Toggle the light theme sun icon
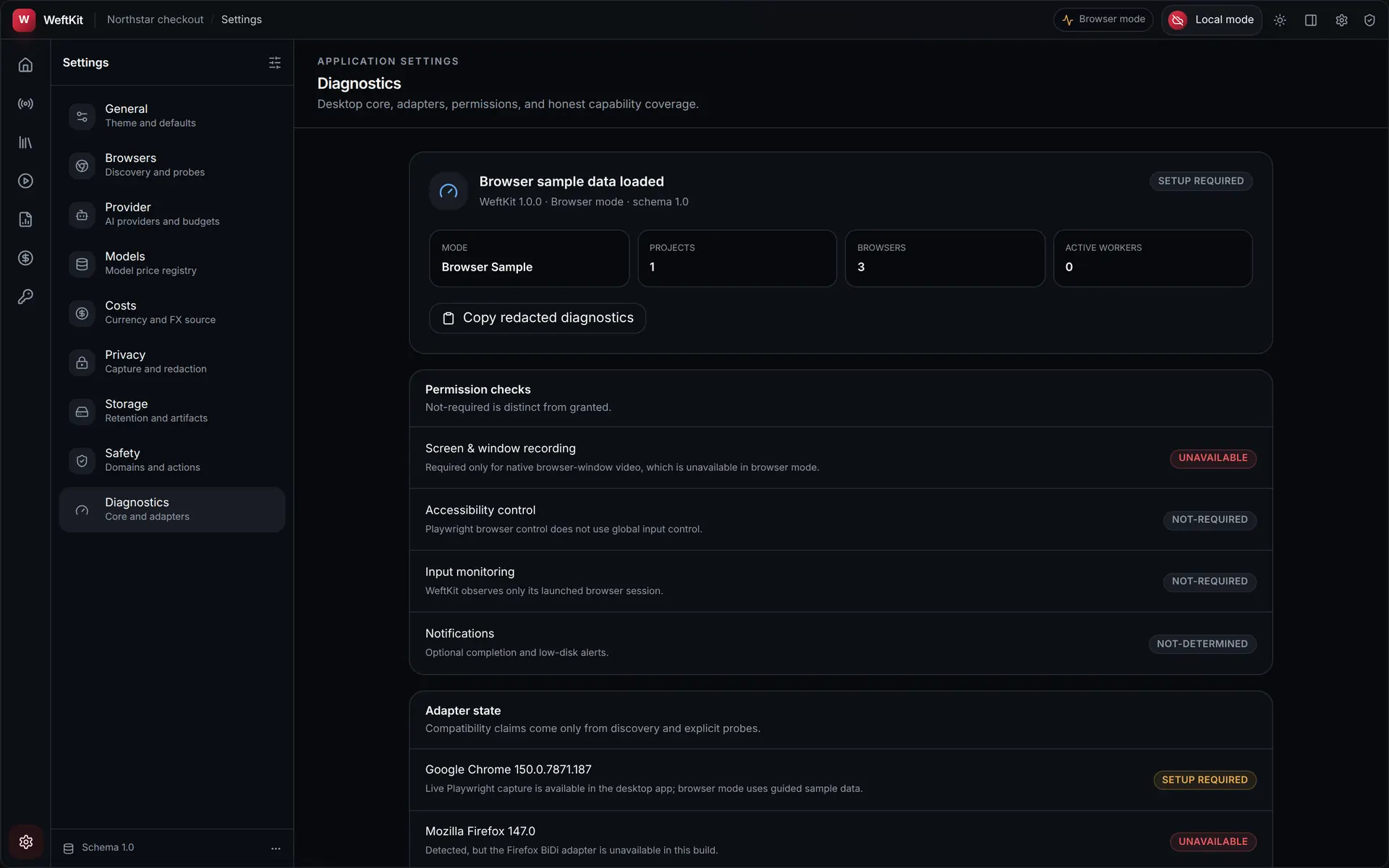The width and height of the screenshot is (1389, 868). (1280, 20)
